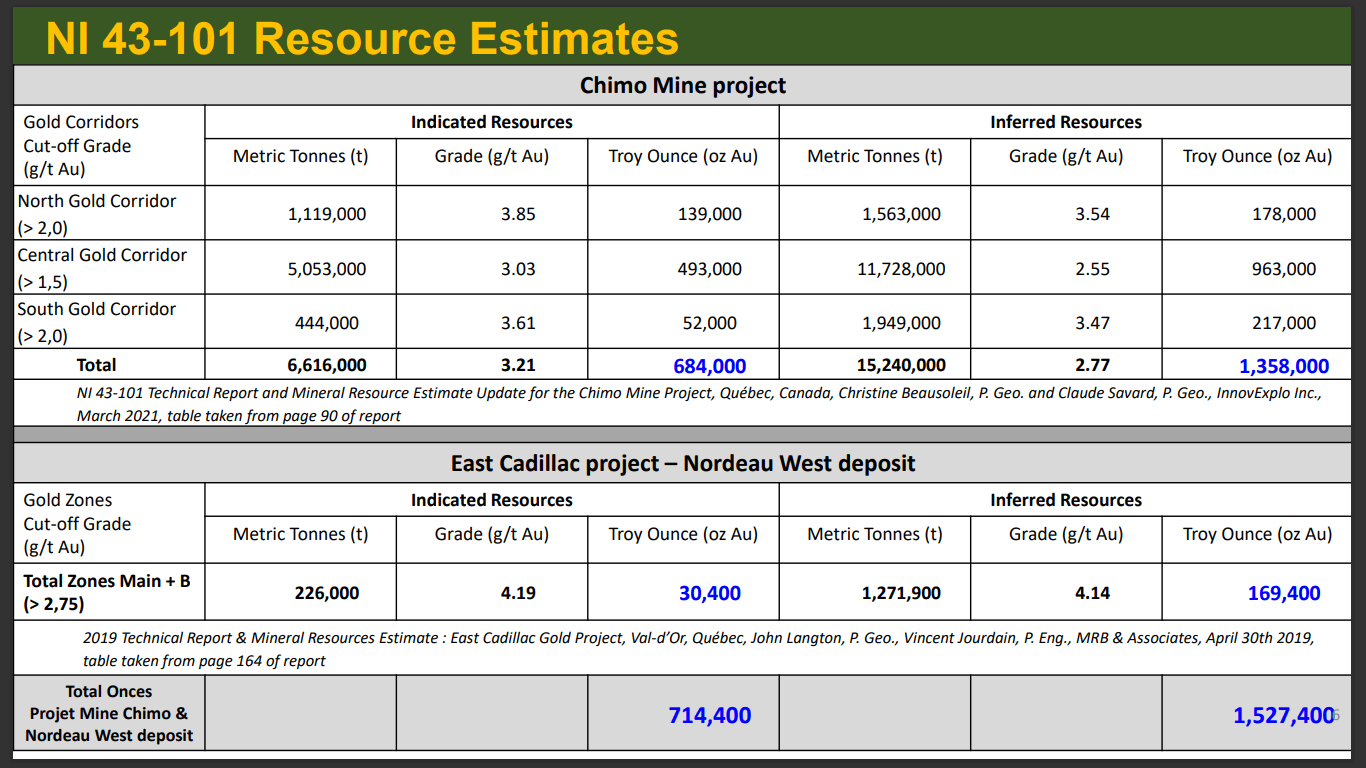The width and height of the screenshot is (1366, 768).
Task: Click the blue total '684,000'
Action: pyautogui.click(x=709, y=367)
